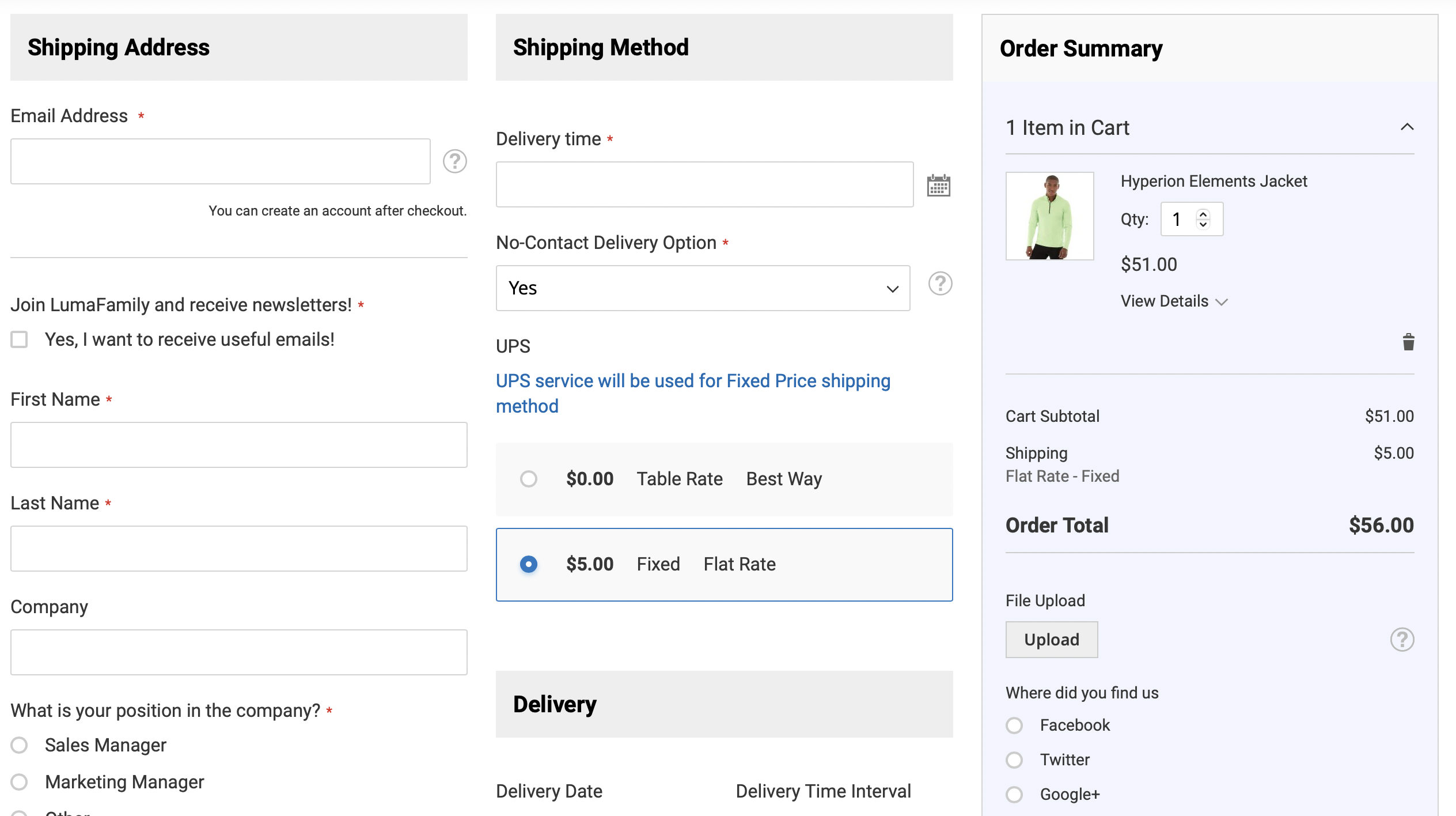
Task: Open the Delivery time calendar picker
Action: 938,186
